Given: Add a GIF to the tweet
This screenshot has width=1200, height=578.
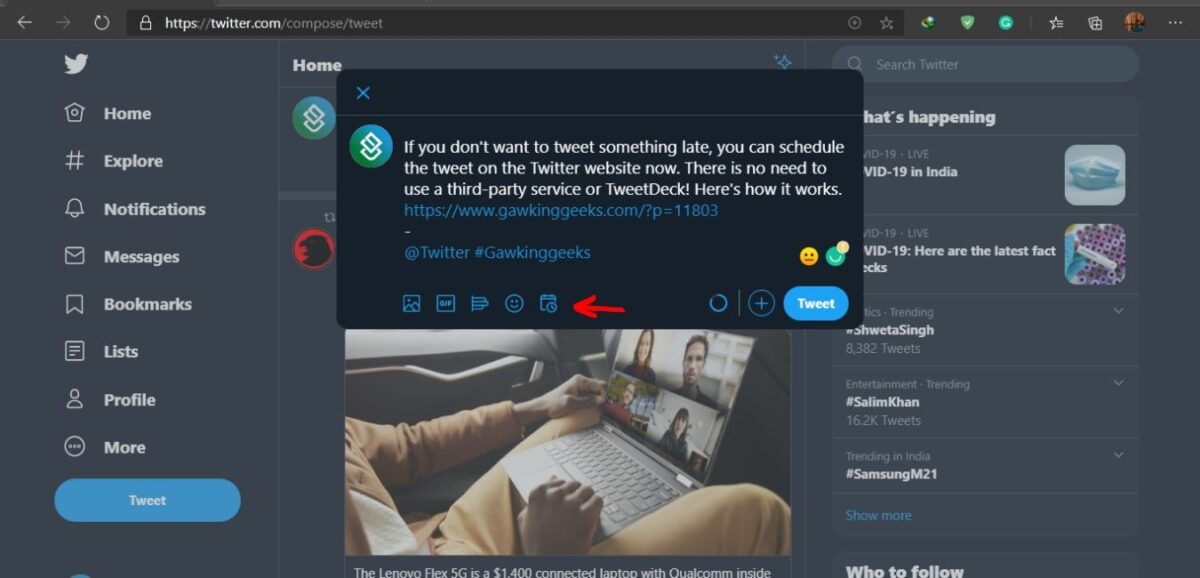Looking at the screenshot, I should (x=445, y=303).
